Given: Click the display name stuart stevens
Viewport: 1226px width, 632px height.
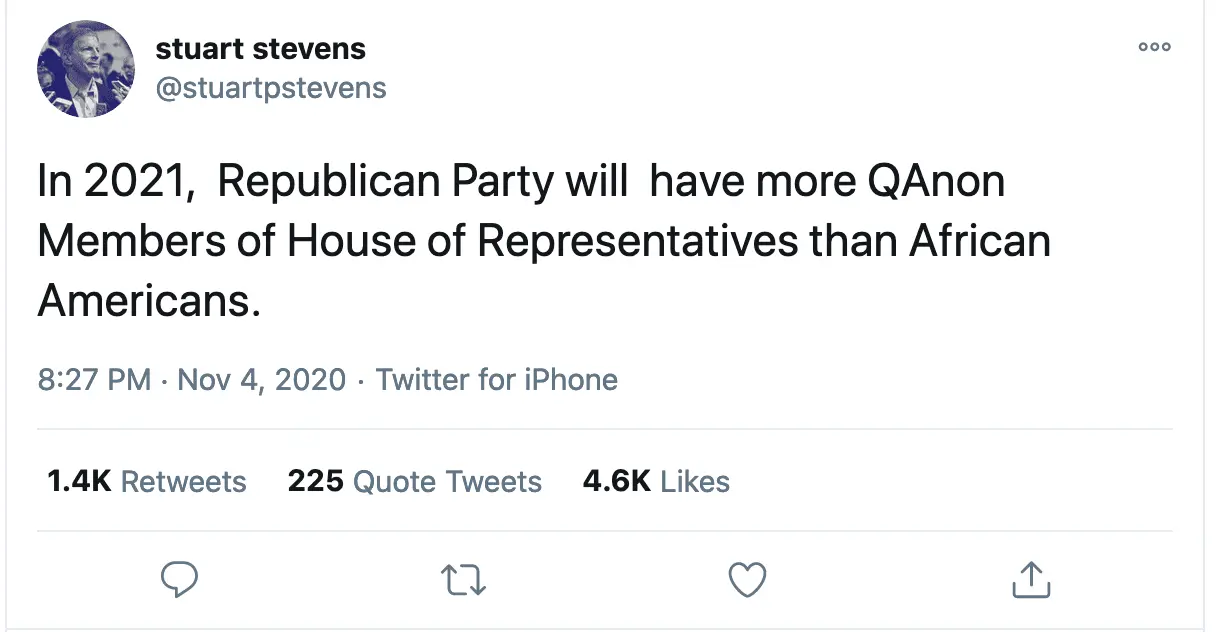Looking at the screenshot, I should [260, 48].
